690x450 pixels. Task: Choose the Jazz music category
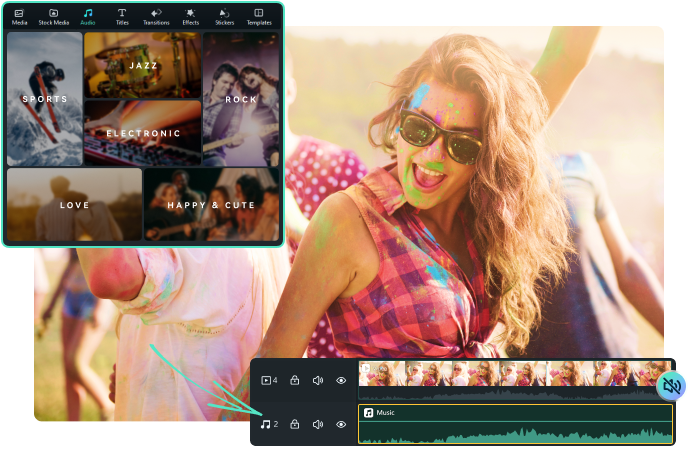pos(143,65)
